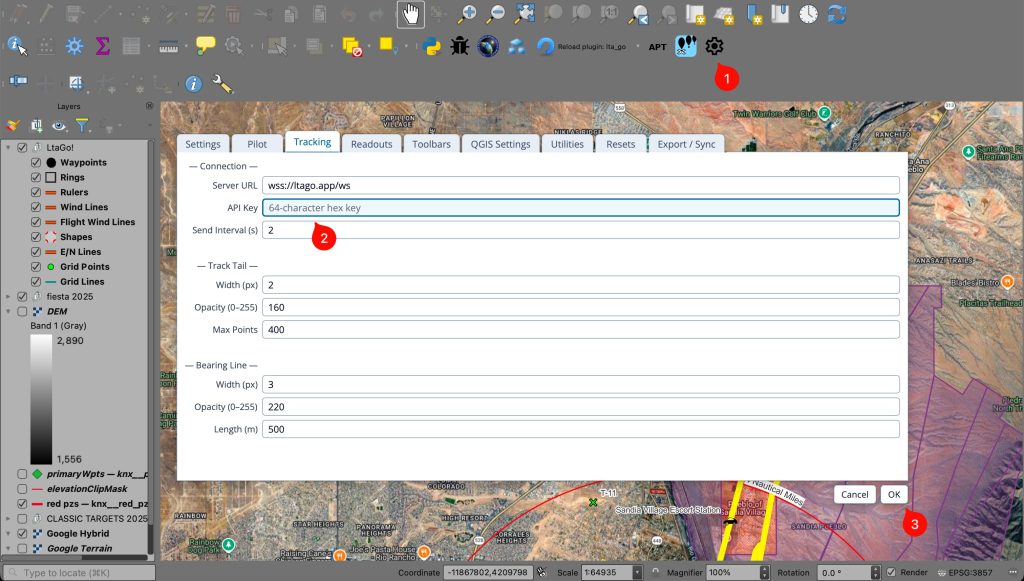The width and height of the screenshot is (1024, 581).
Task: Open the Export / Sync tab
Action: pyautogui.click(x=686, y=144)
